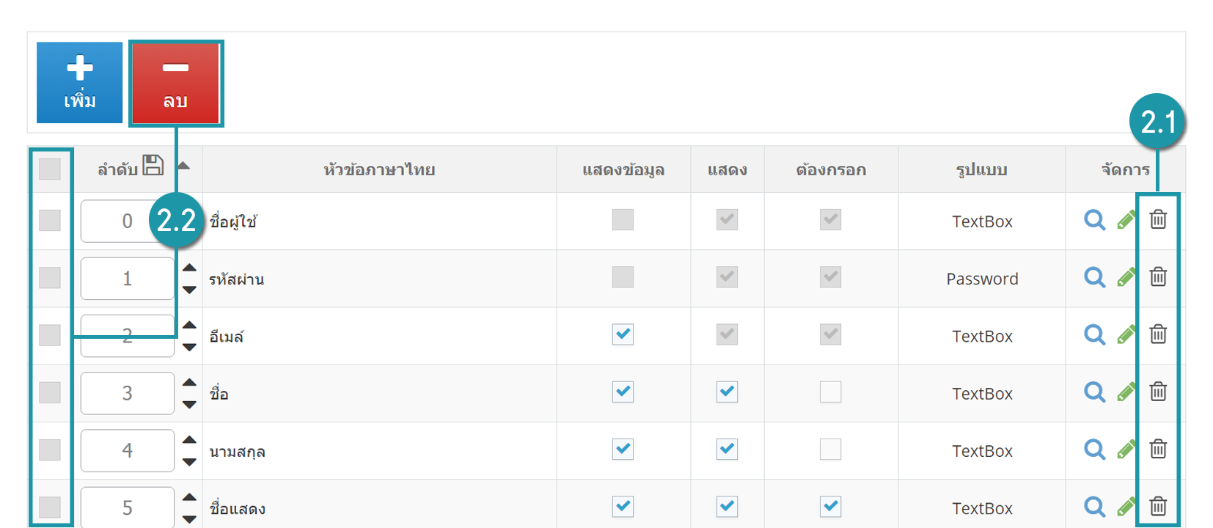Open the magnifier for นามสกุล row

pyautogui.click(x=1095, y=448)
